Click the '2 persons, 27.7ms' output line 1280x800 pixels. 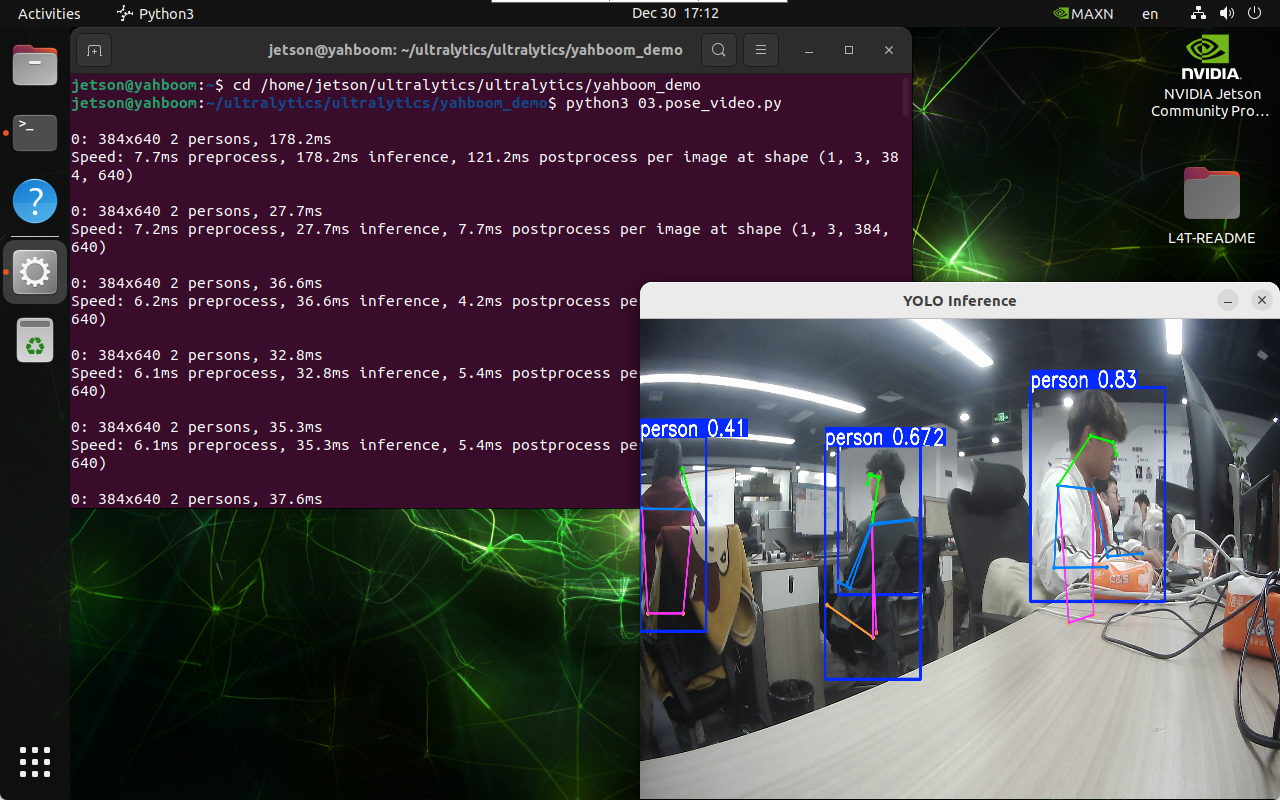point(197,211)
